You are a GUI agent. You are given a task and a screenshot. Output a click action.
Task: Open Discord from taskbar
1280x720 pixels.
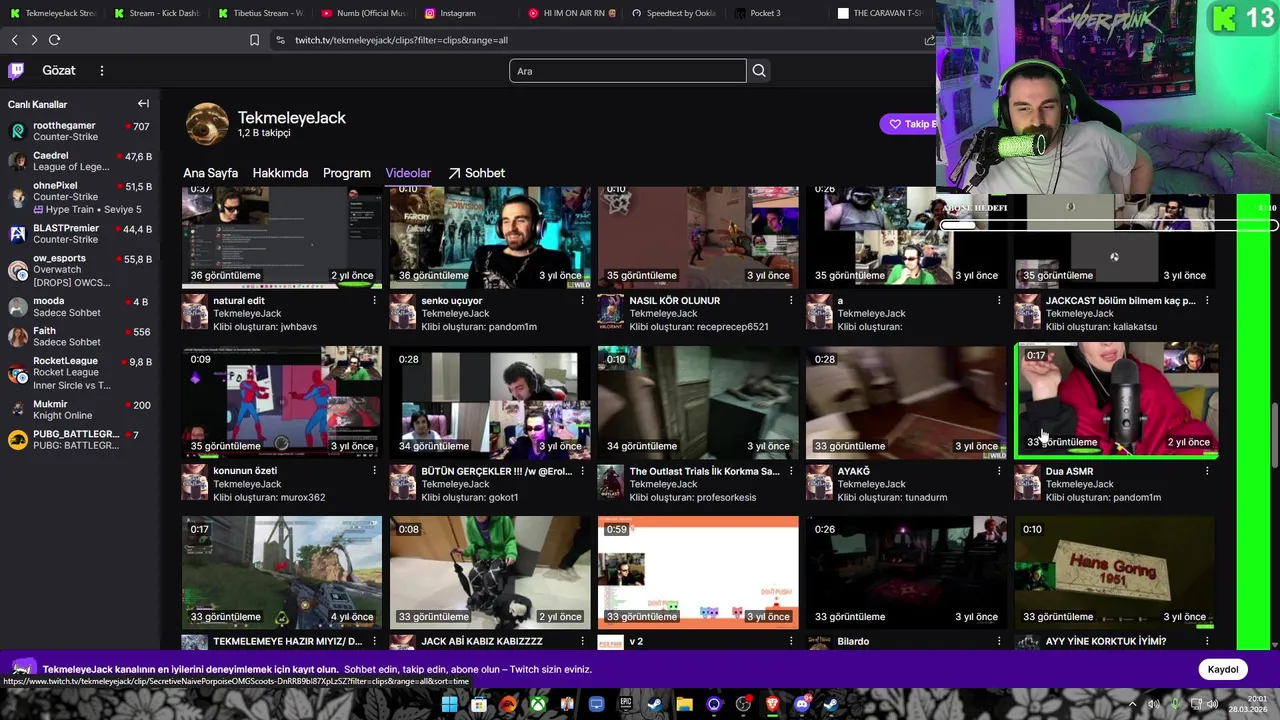(802, 705)
